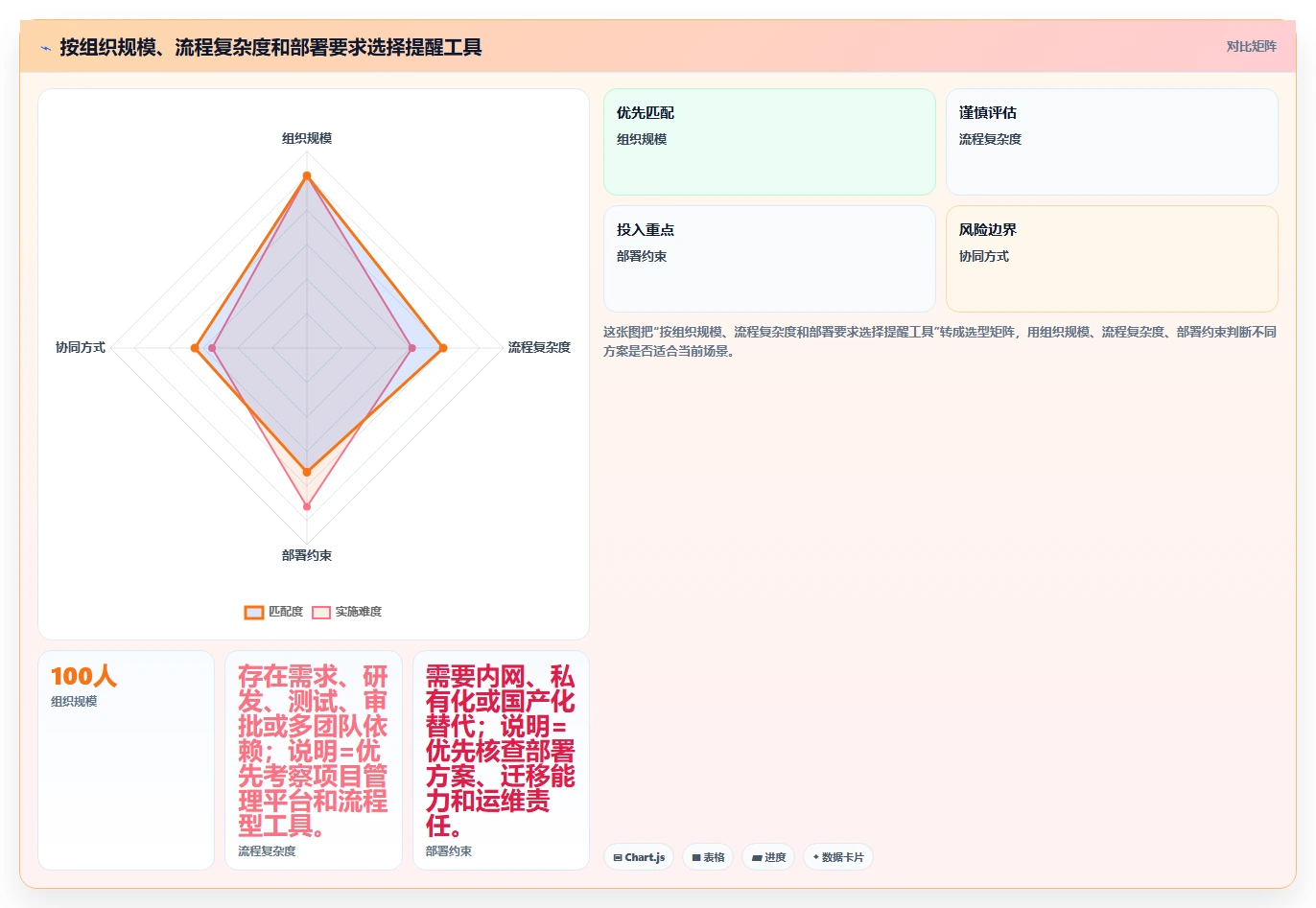Click the 协同方式 radar axis label
The width and height of the screenshot is (1316, 908).
[x=81, y=347]
